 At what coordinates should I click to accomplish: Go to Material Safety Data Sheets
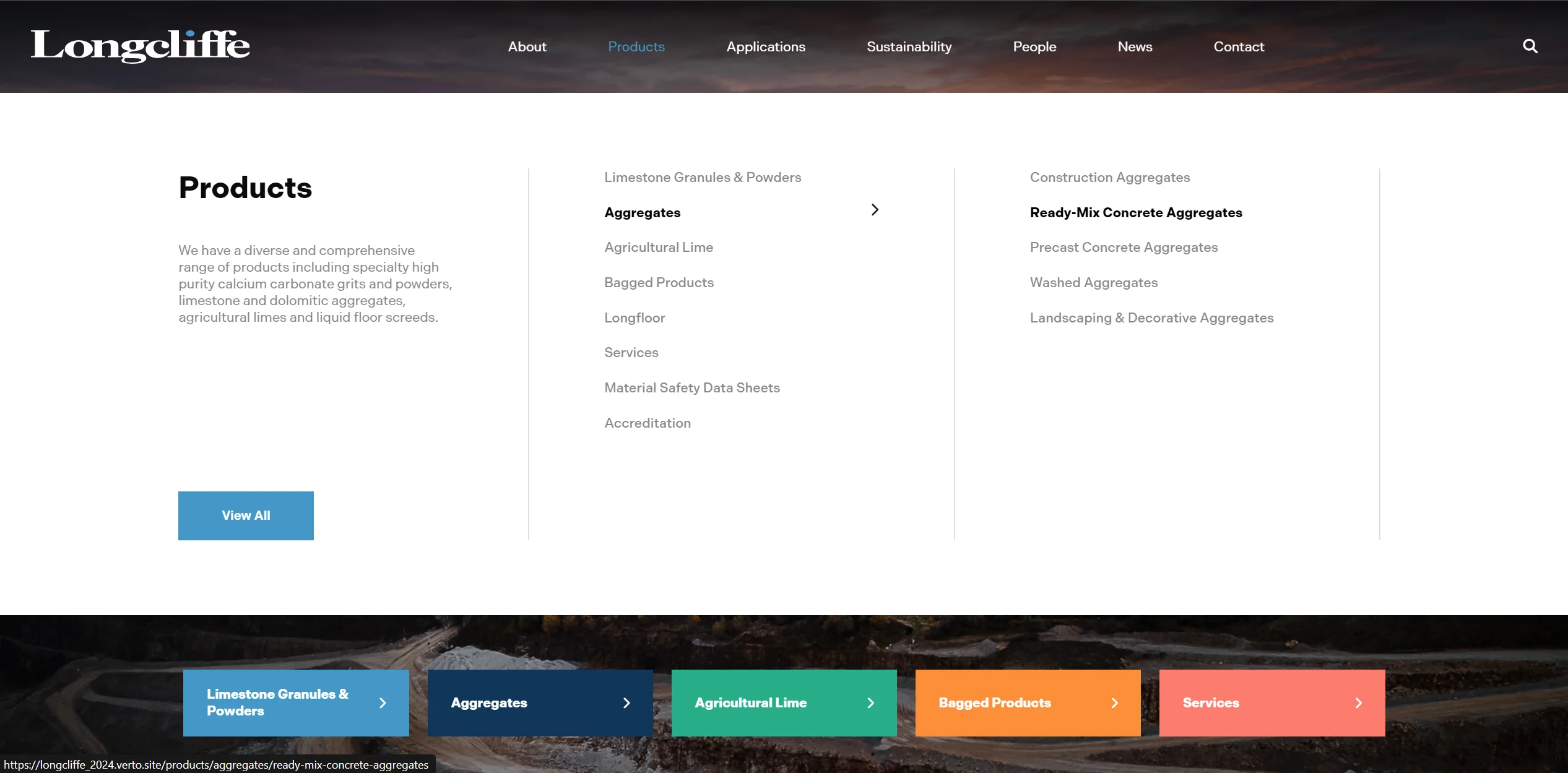pos(691,388)
